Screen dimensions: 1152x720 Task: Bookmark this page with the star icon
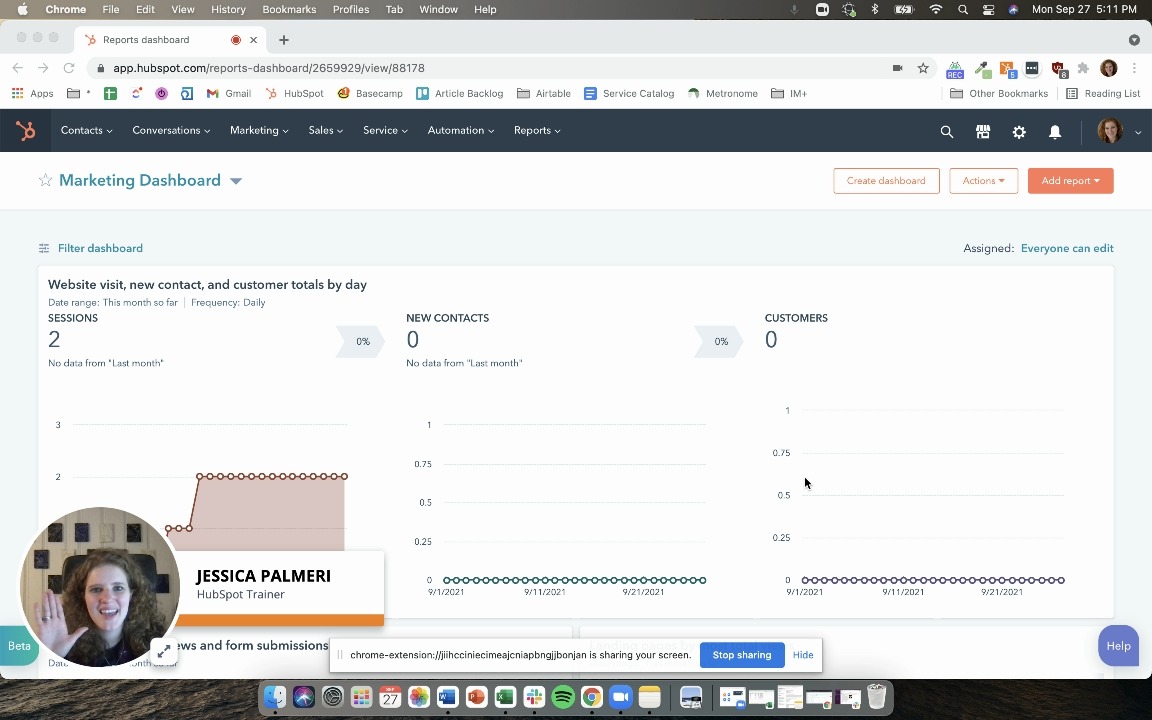(x=923, y=68)
